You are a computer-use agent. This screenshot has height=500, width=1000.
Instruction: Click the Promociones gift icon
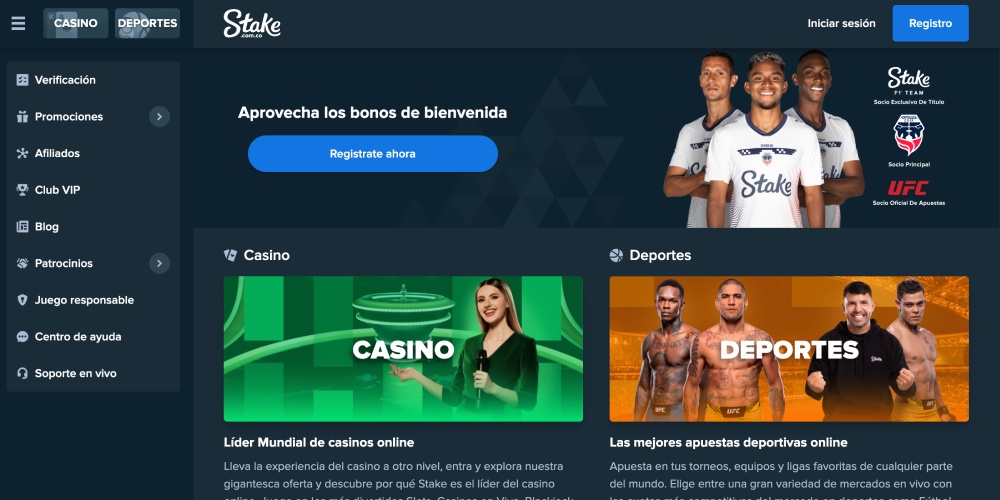[x=22, y=117]
